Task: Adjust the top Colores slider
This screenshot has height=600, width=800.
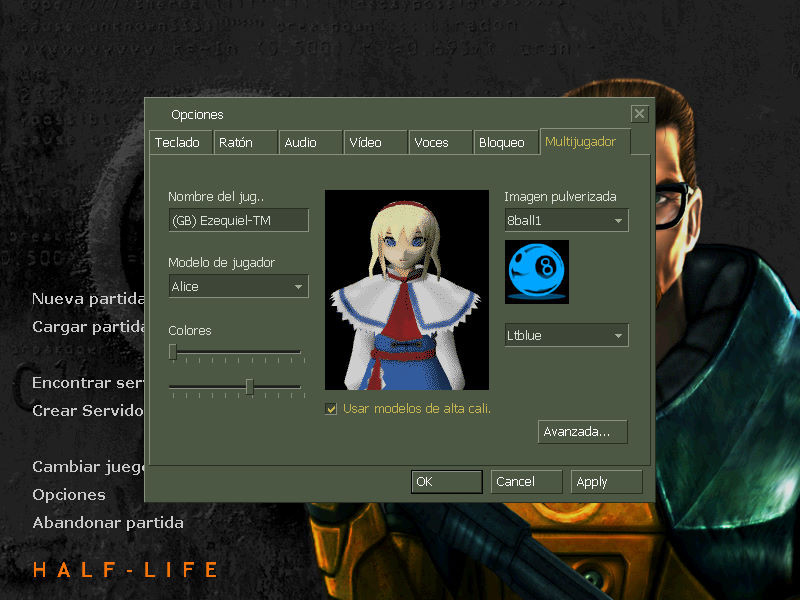Action: point(173,352)
